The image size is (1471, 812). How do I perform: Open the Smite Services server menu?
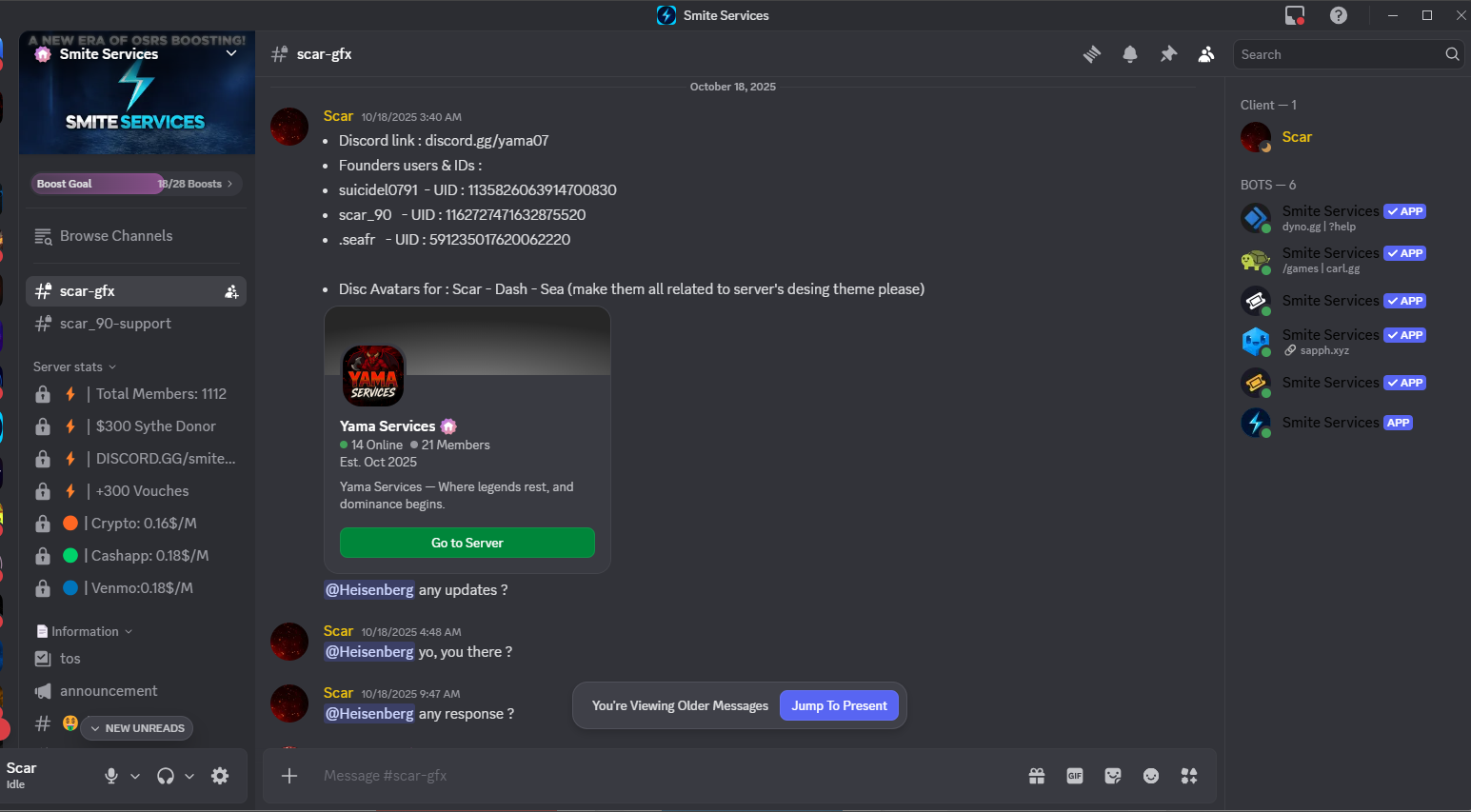[x=137, y=54]
